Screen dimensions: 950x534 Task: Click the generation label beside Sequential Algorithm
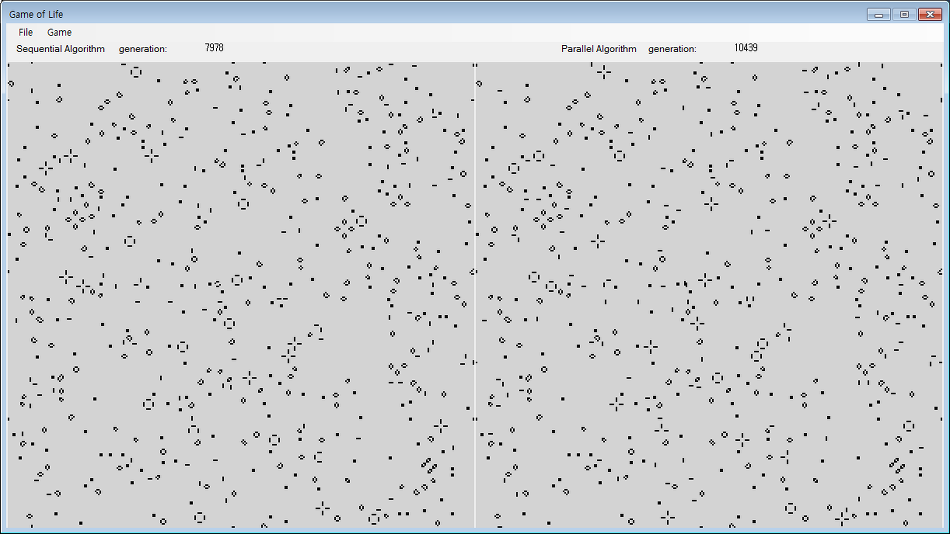coord(143,48)
